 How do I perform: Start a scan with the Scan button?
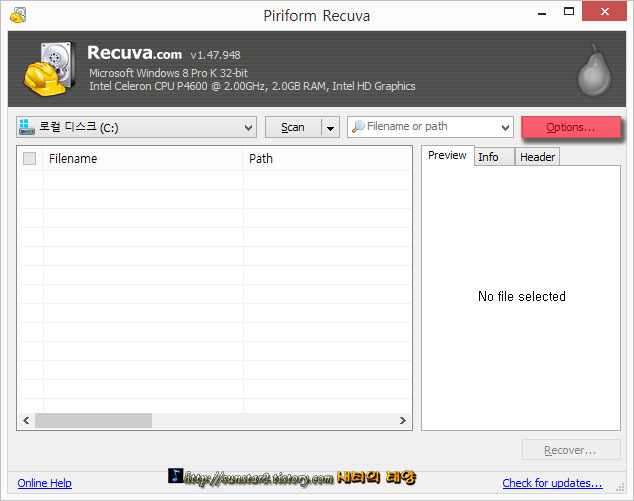[293, 127]
